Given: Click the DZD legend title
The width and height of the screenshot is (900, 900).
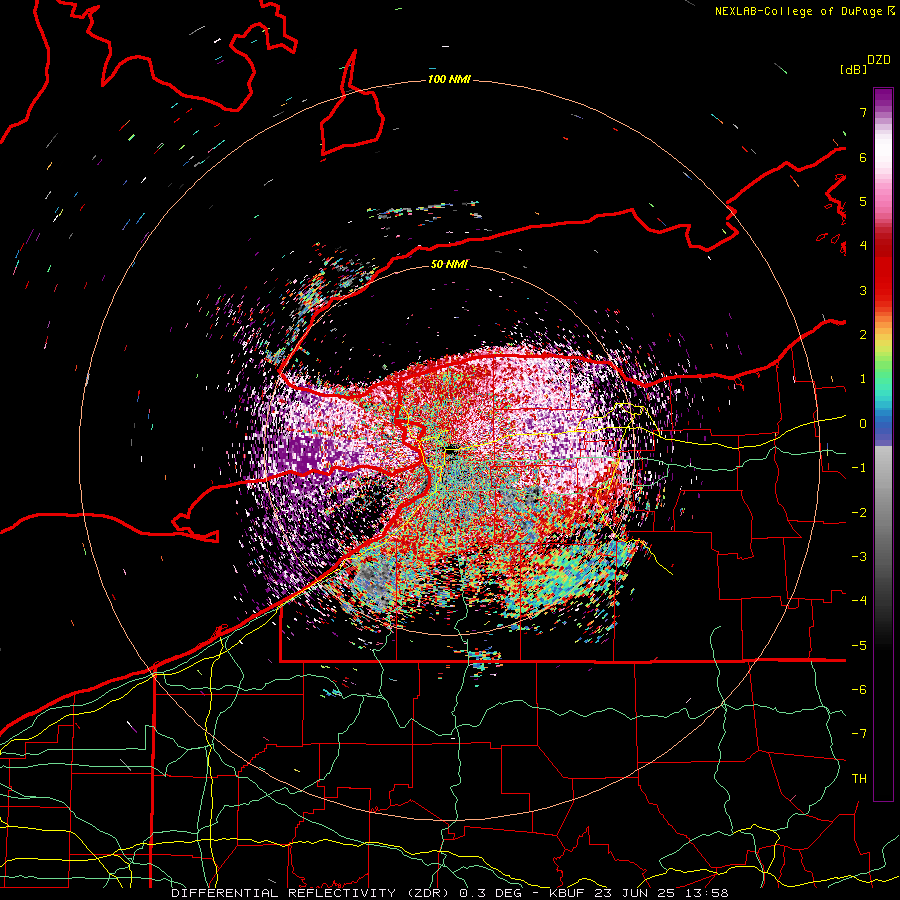Looking at the screenshot, I should 879,60.
